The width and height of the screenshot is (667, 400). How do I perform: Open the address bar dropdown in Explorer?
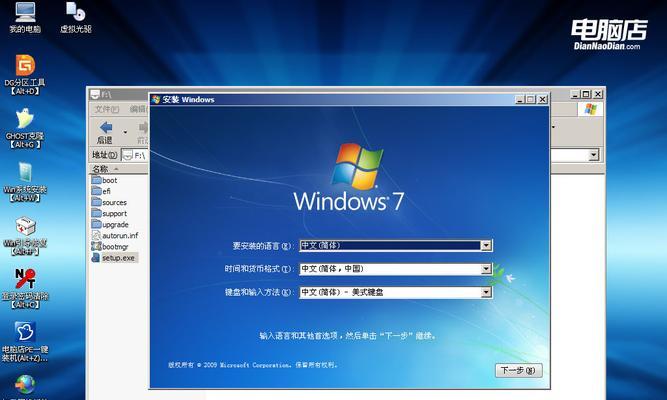coord(594,155)
